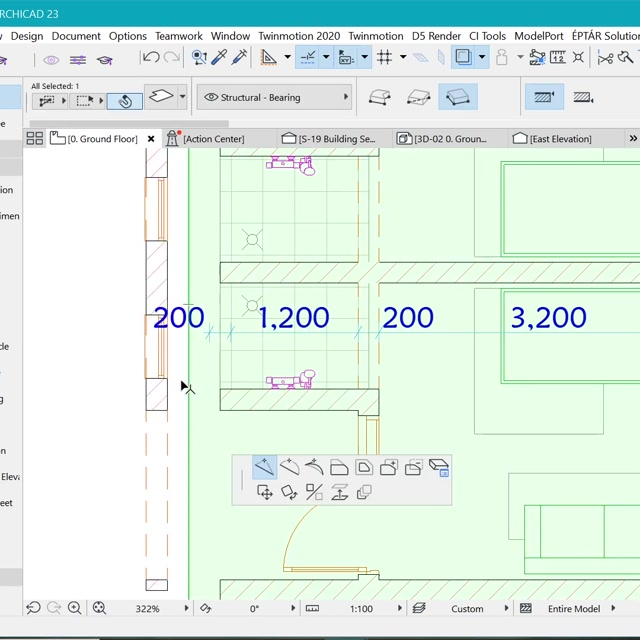The image size is (640, 640).
Task: Toggle the Trace reference button
Action: (x=463, y=58)
